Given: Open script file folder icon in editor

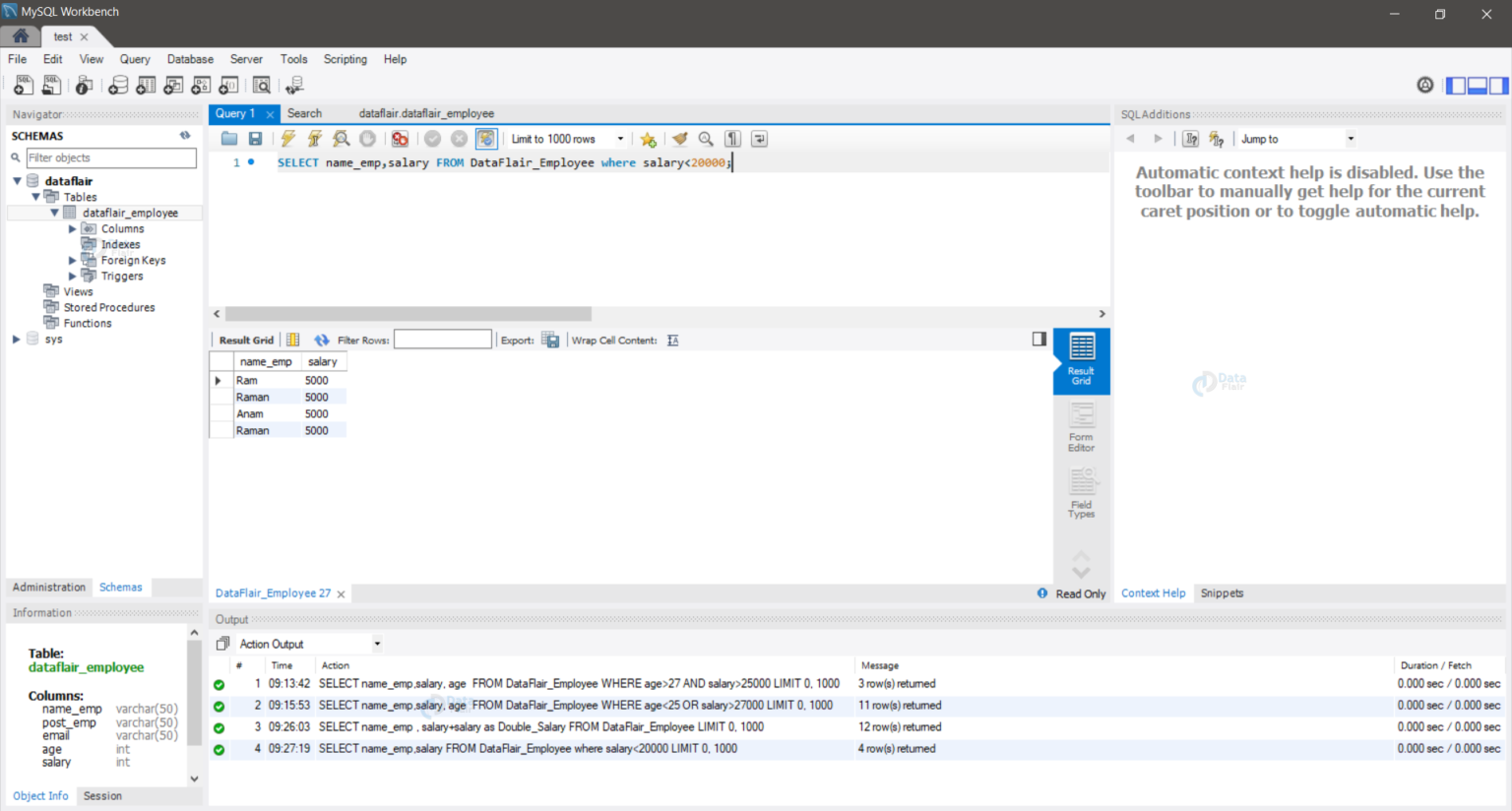Looking at the screenshot, I should click(x=229, y=139).
